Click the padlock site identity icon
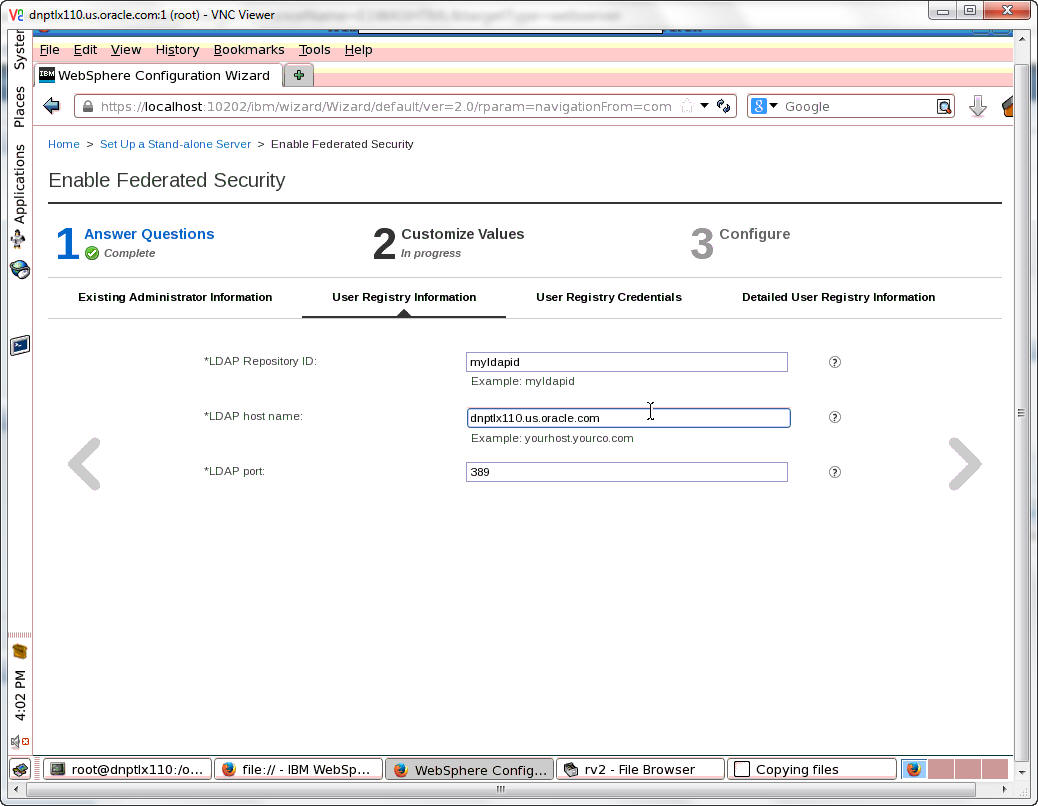Viewport: 1038px width, 806px height. (x=88, y=107)
